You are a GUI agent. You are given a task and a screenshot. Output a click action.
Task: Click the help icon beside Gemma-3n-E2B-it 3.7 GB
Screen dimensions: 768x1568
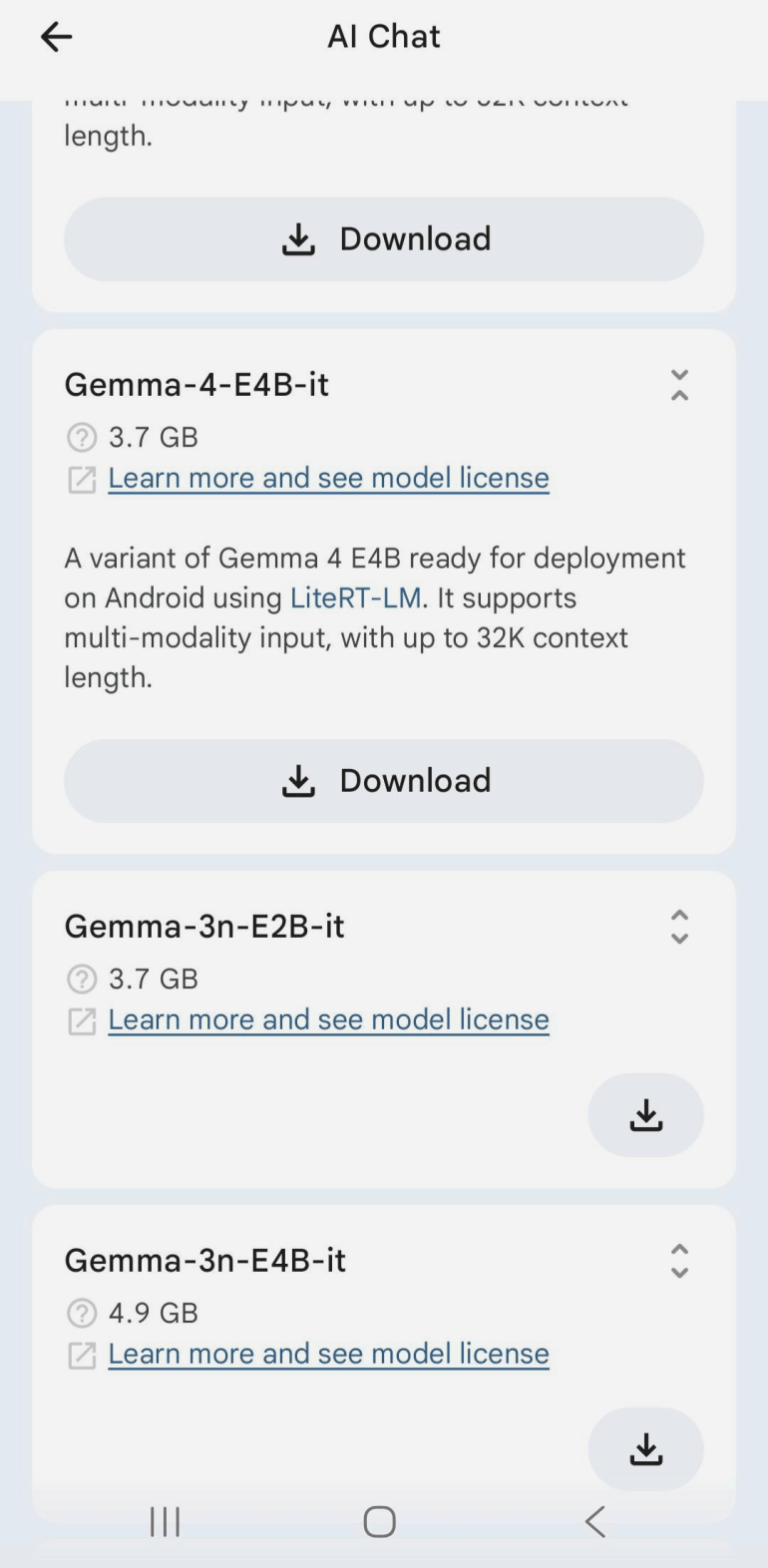(82, 979)
